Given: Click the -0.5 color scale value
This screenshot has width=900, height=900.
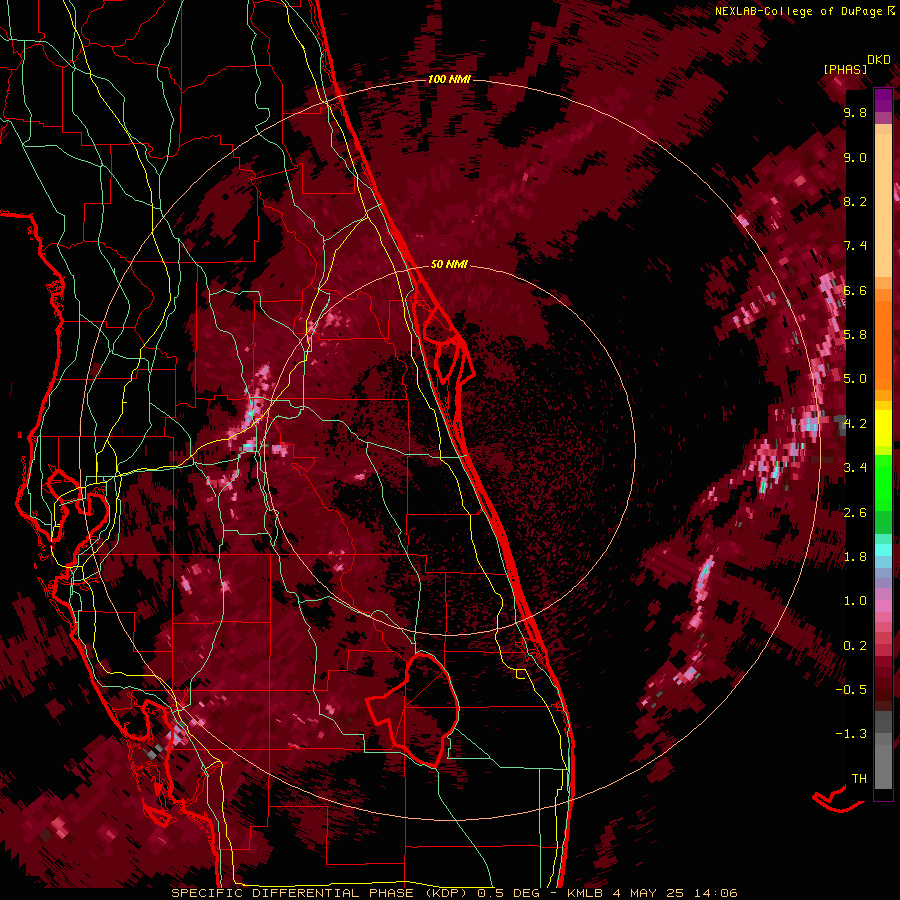Looking at the screenshot, I should 853,689.
